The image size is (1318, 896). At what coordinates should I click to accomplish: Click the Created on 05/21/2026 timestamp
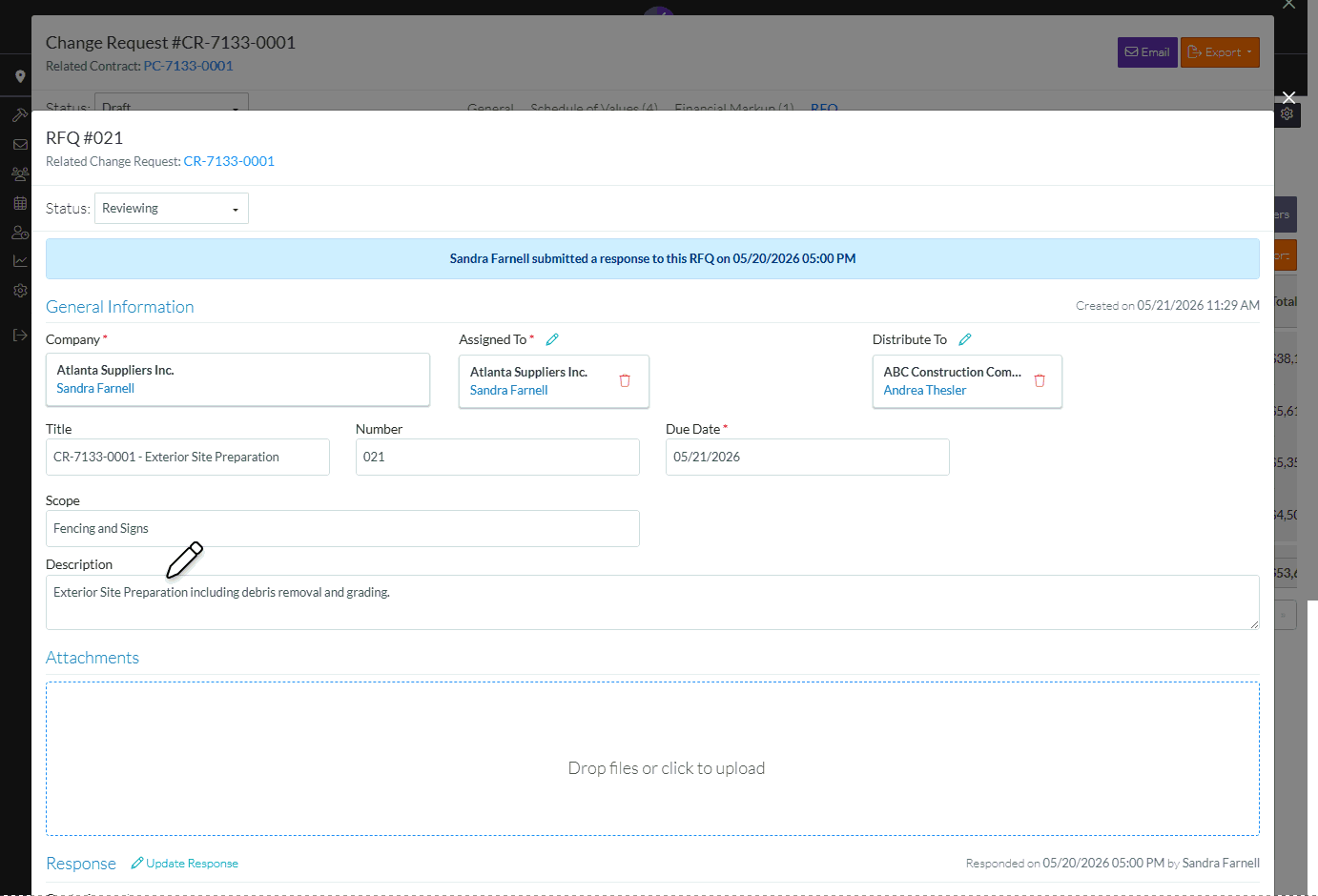click(1167, 305)
